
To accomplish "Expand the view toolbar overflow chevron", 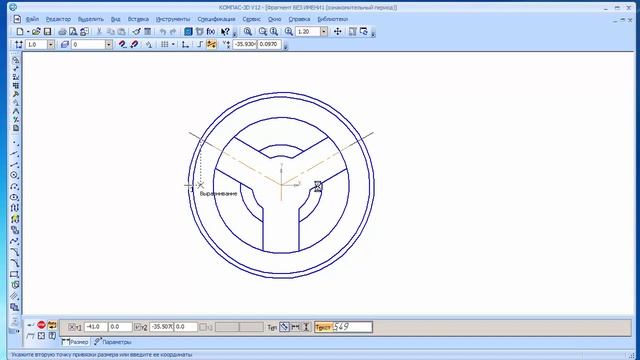I will pyautogui.click(x=373, y=34).
